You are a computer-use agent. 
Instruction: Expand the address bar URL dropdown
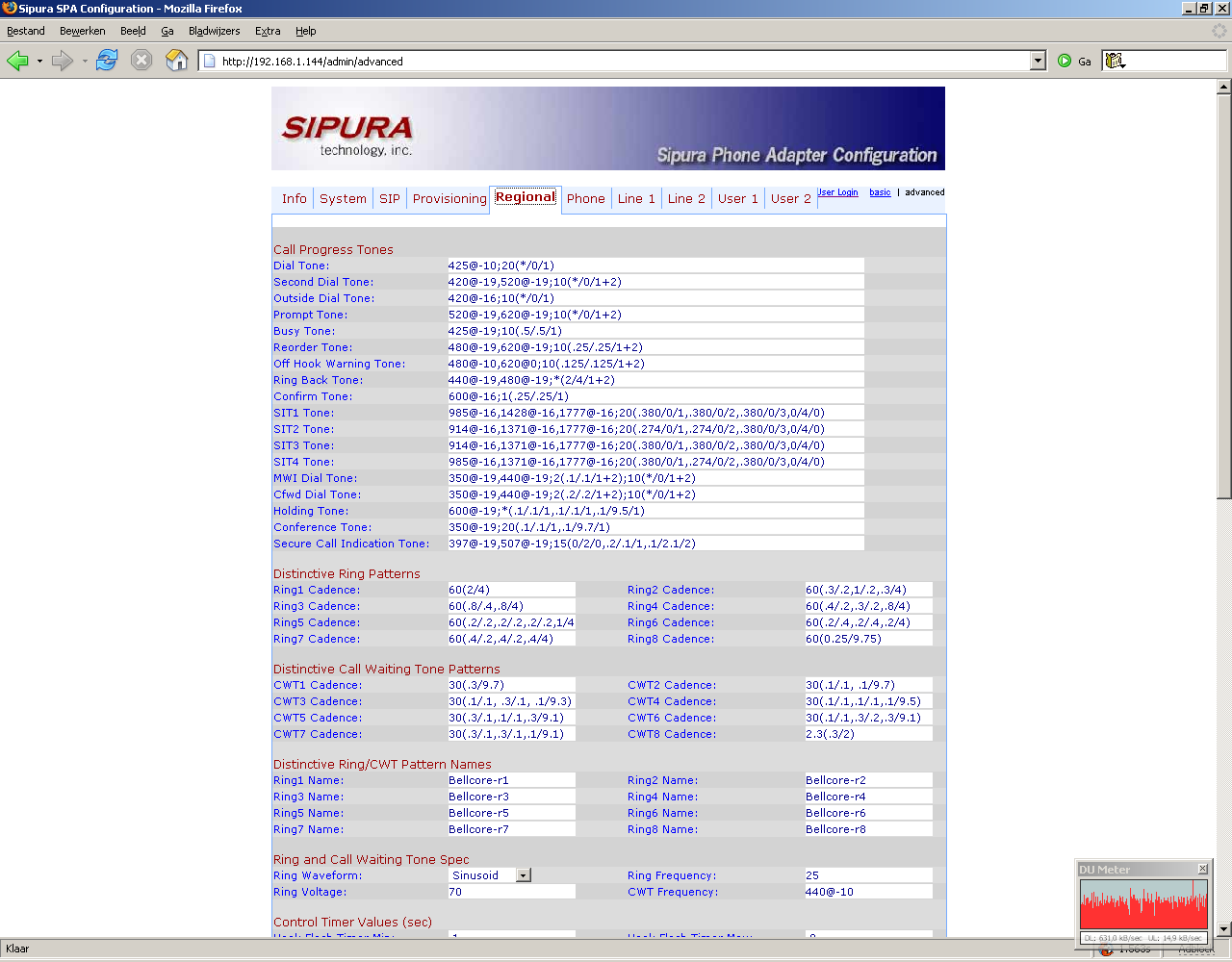pyautogui.click(x=1038, y=61)
